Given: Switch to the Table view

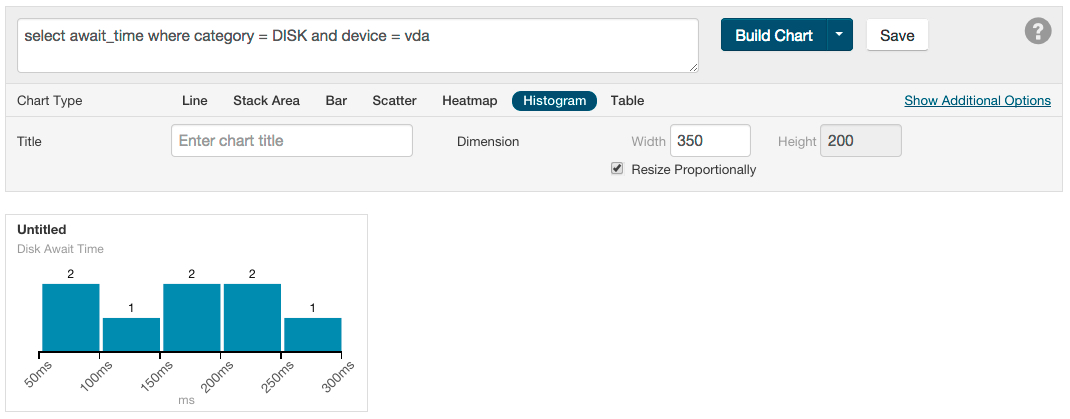Looking at the screenshot, I should pyautogui.click(x=627, y=100).
